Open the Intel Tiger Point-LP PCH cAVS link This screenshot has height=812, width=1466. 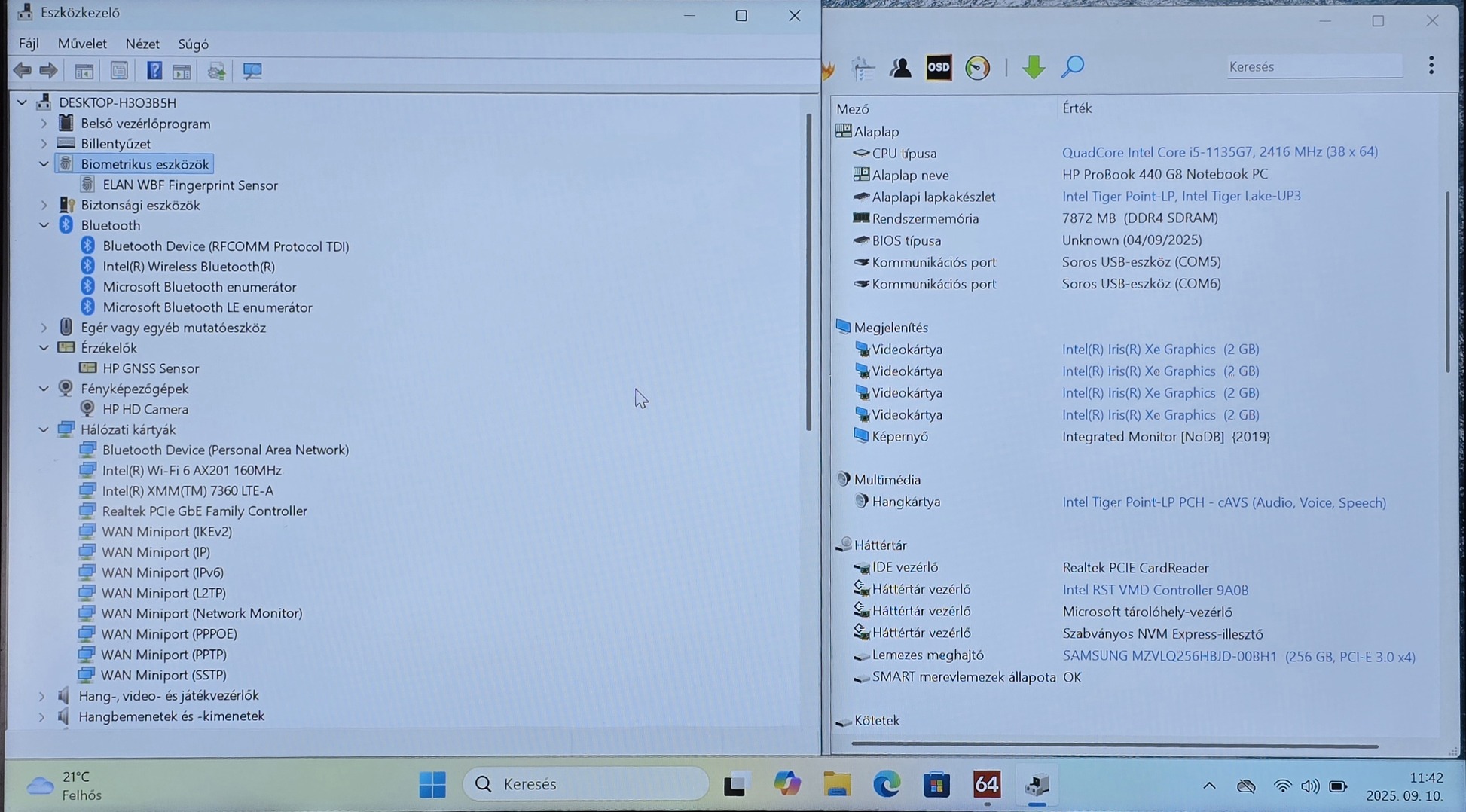coord(1224,502)
